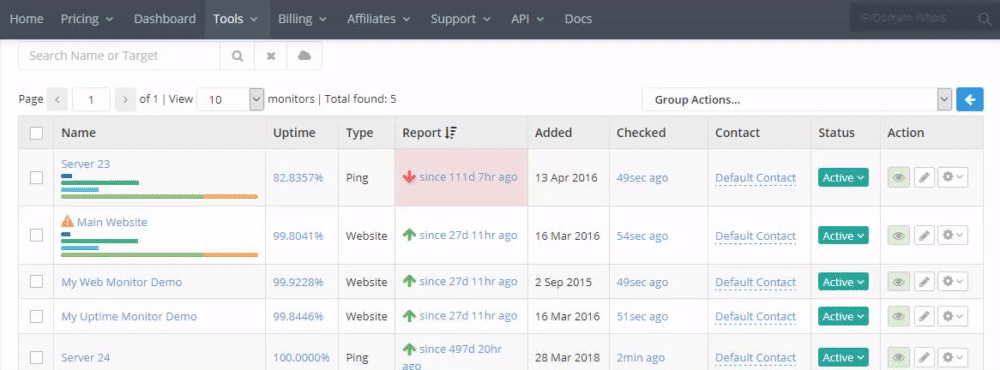
Task: Edit My Uptime Monitor Demo pencil icon
Action: tap(924, 316)
